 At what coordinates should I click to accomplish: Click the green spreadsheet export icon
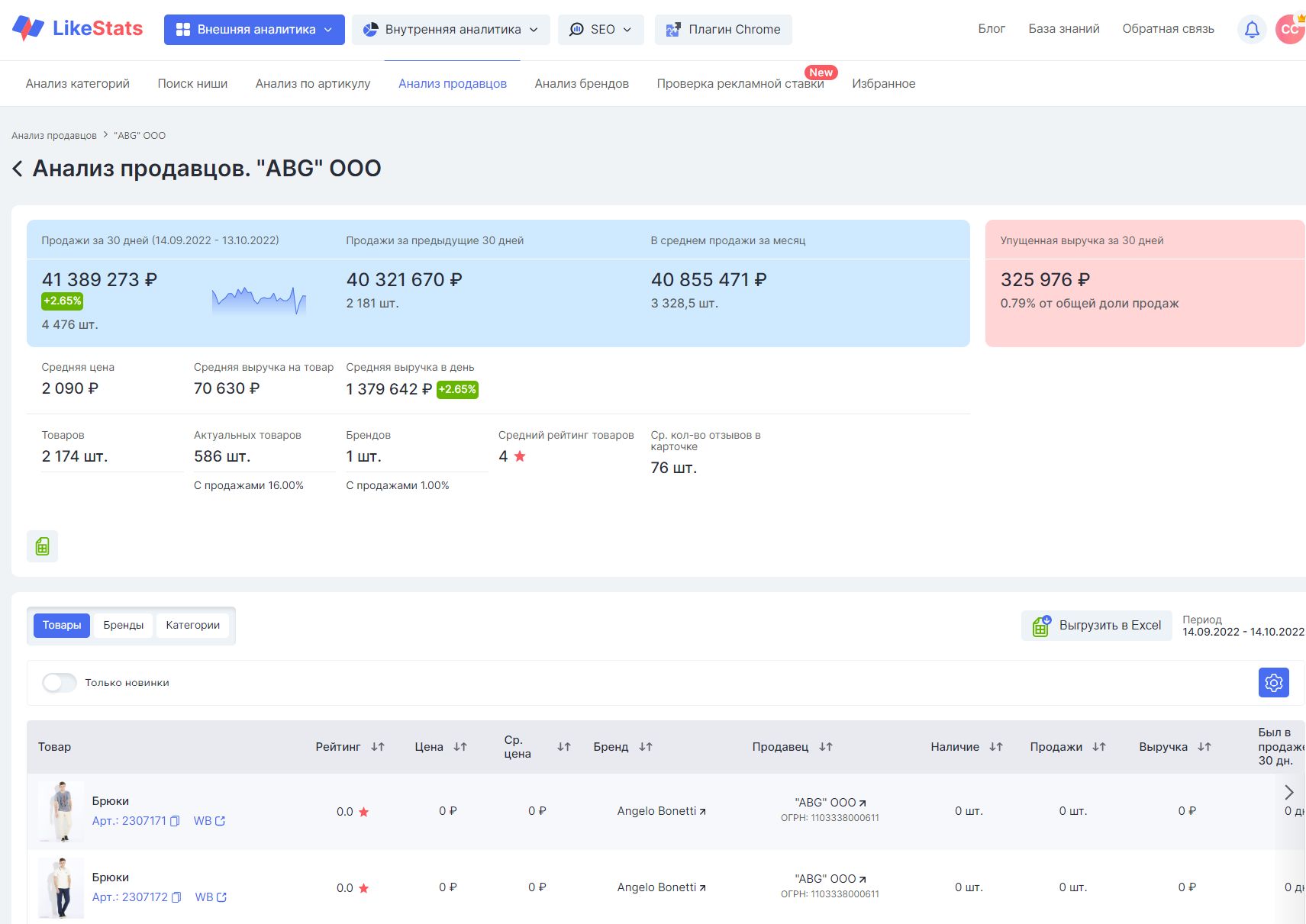coord(43,546)
